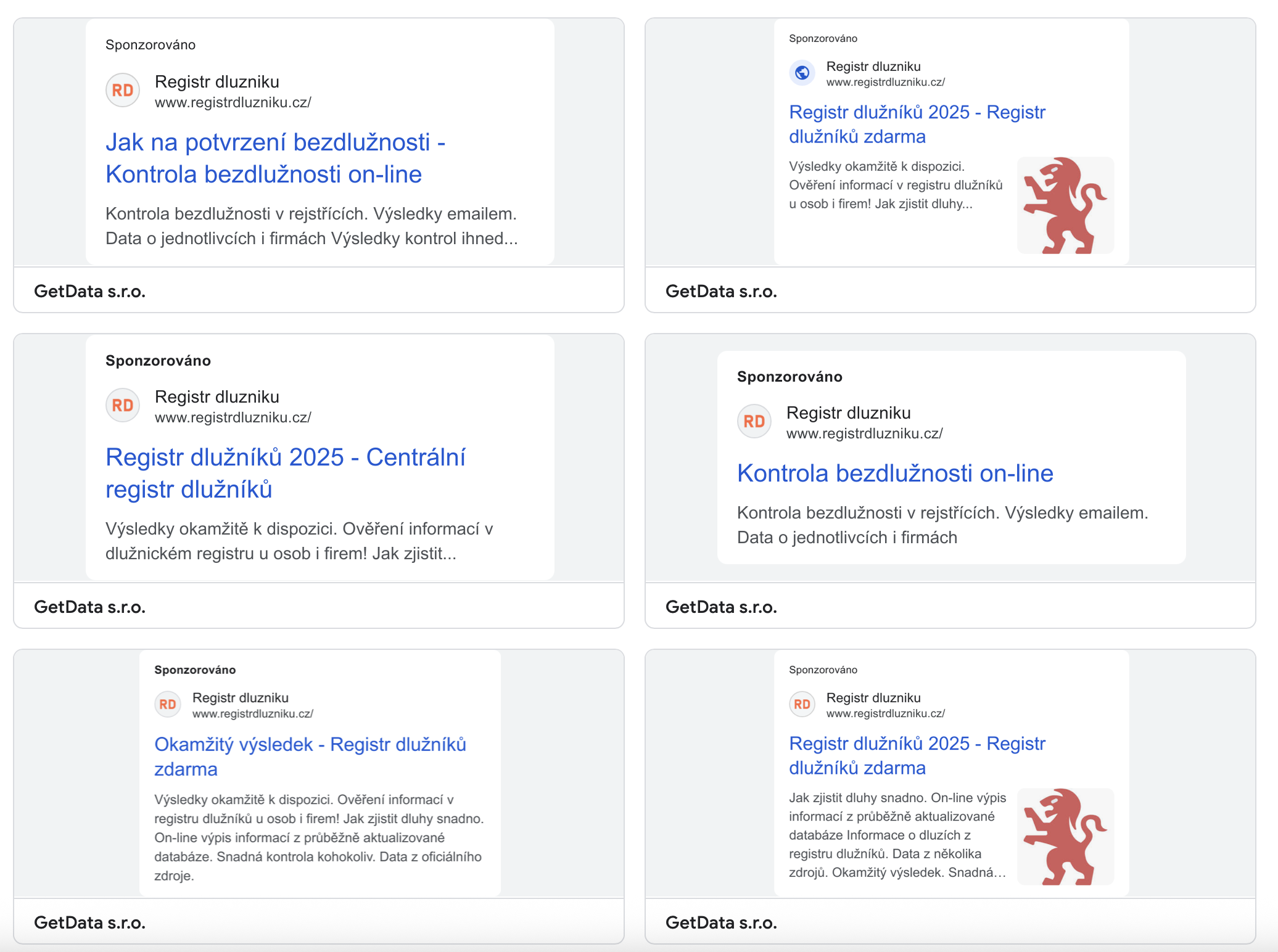Click the description 'Výsledky okamžitě k dispozici' ending 'Jak zjistit...'
This screenshot has width=1278, height=952.
pos(299,541)
